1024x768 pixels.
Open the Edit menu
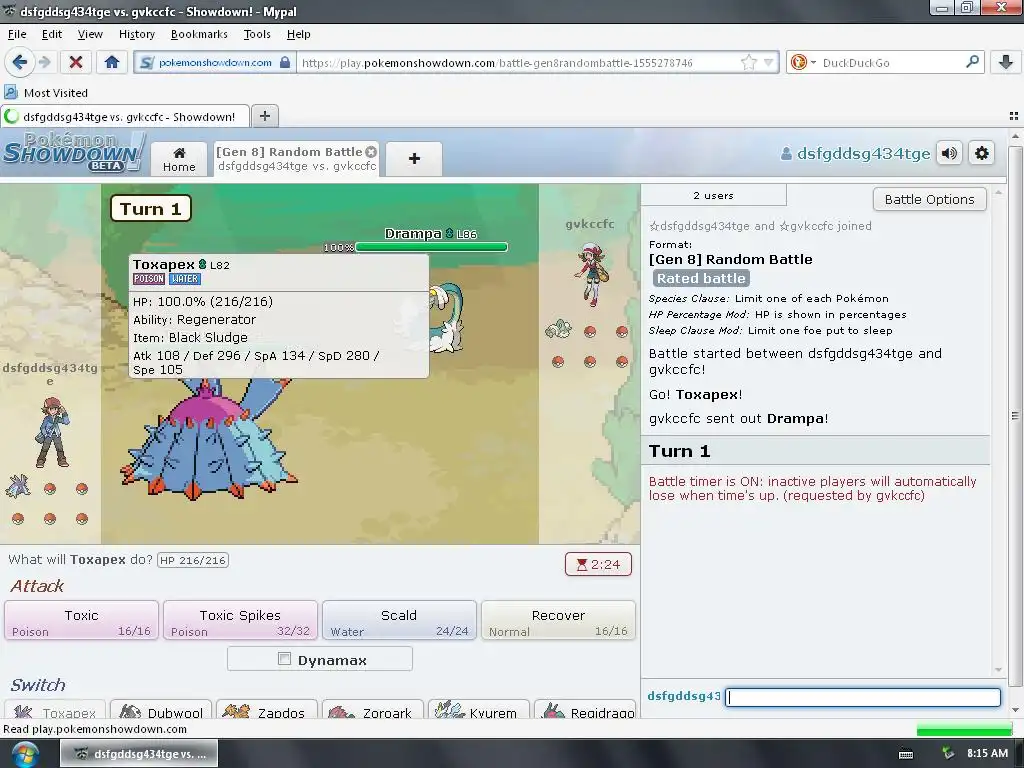(x=52, y=34)
